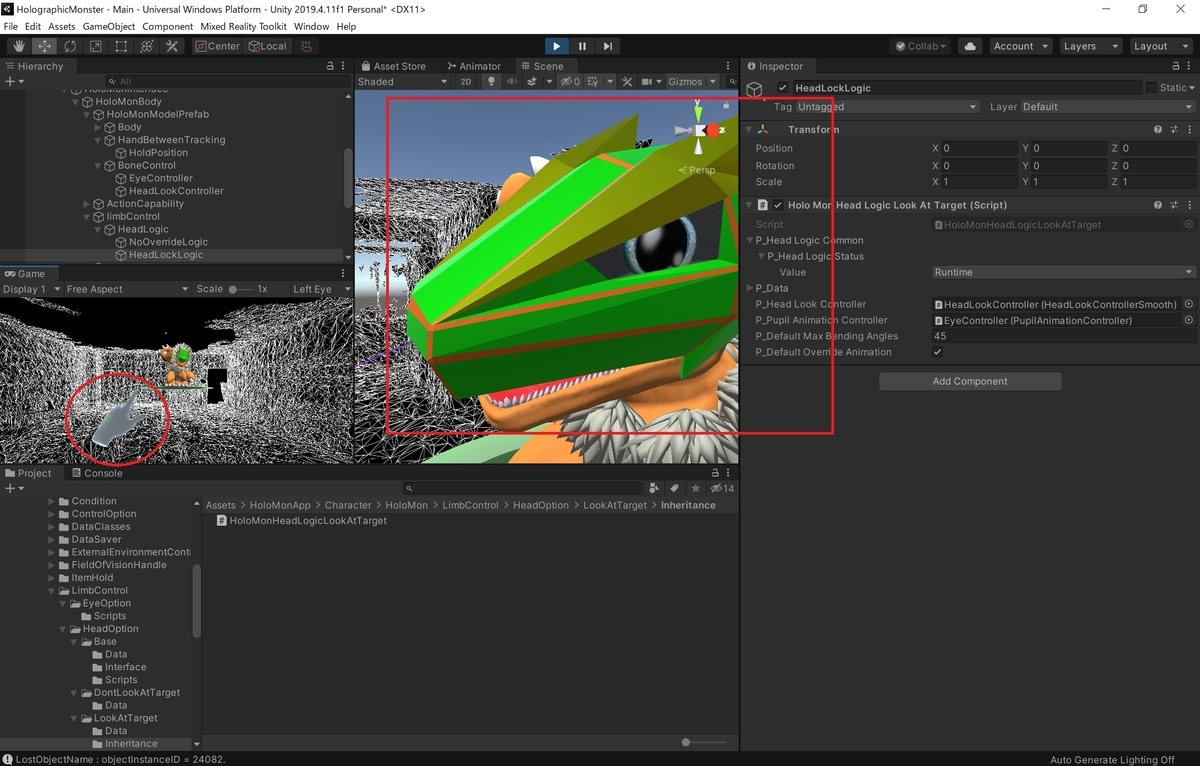Select the Move tool in toolbar
1200x766 pixels.
pyautogui.click(x=45, y=46)
